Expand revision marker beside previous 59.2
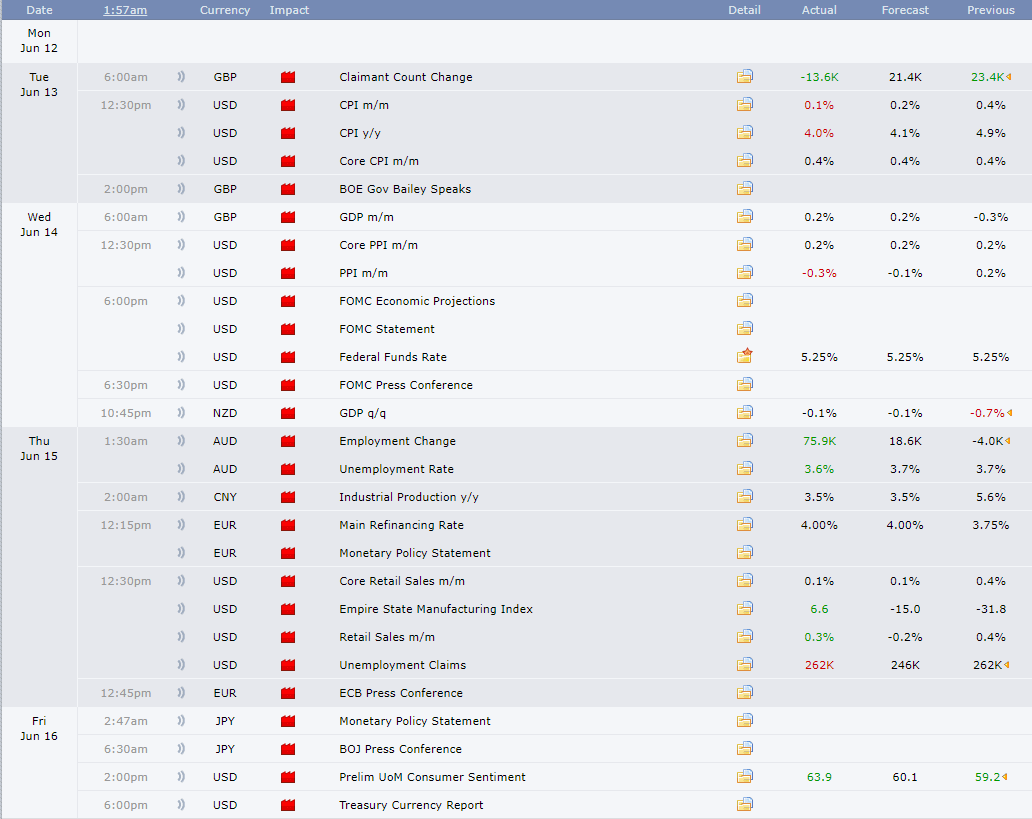 pos(1005,777)
